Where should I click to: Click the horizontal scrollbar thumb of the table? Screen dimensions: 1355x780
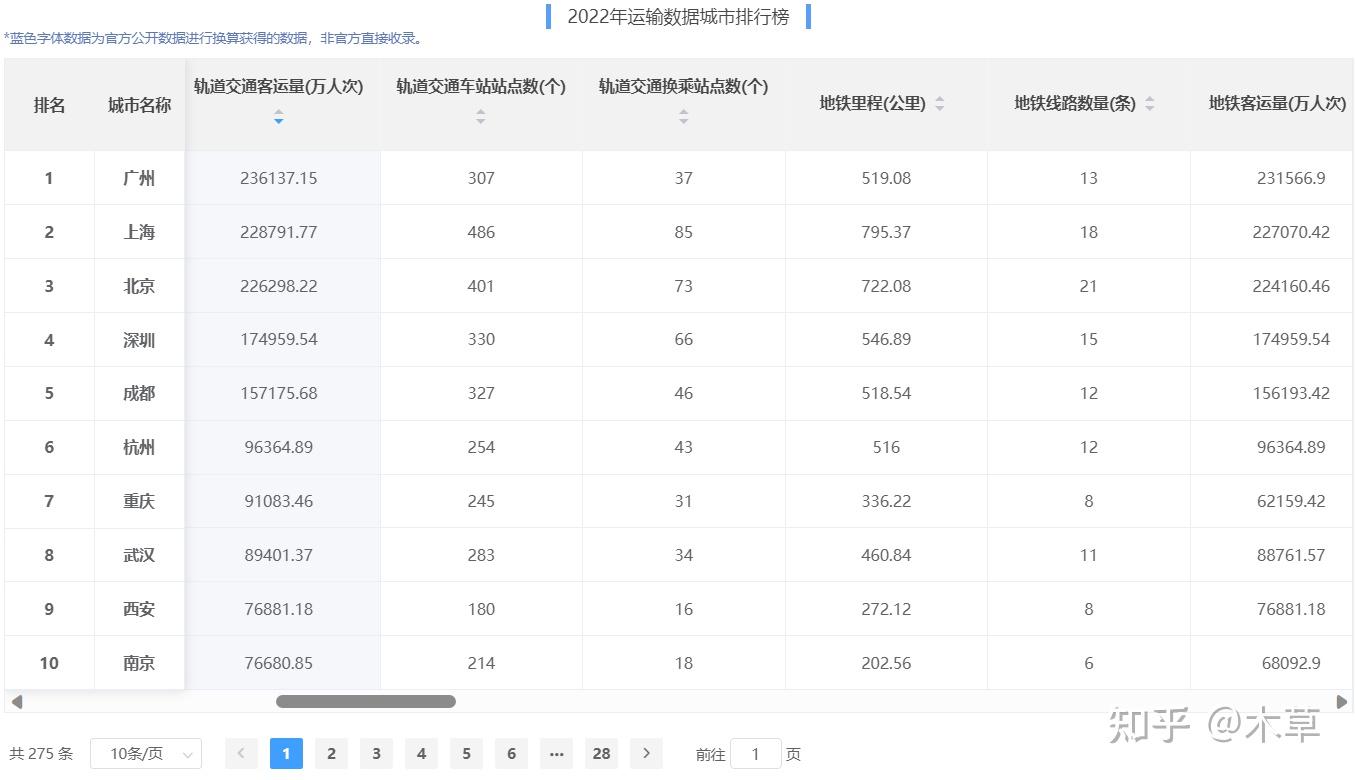(366, 702)
